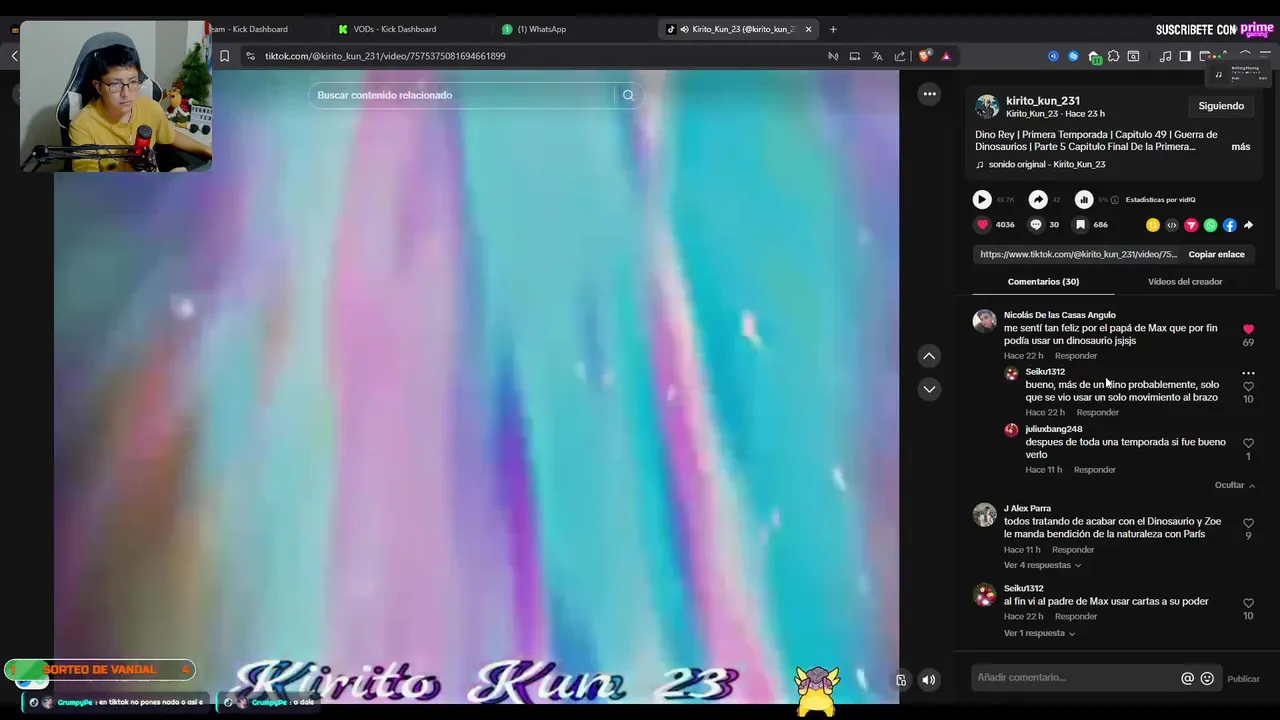Click the search magnifier in Buscar contenido relacionado

click(x=628, y=95)
